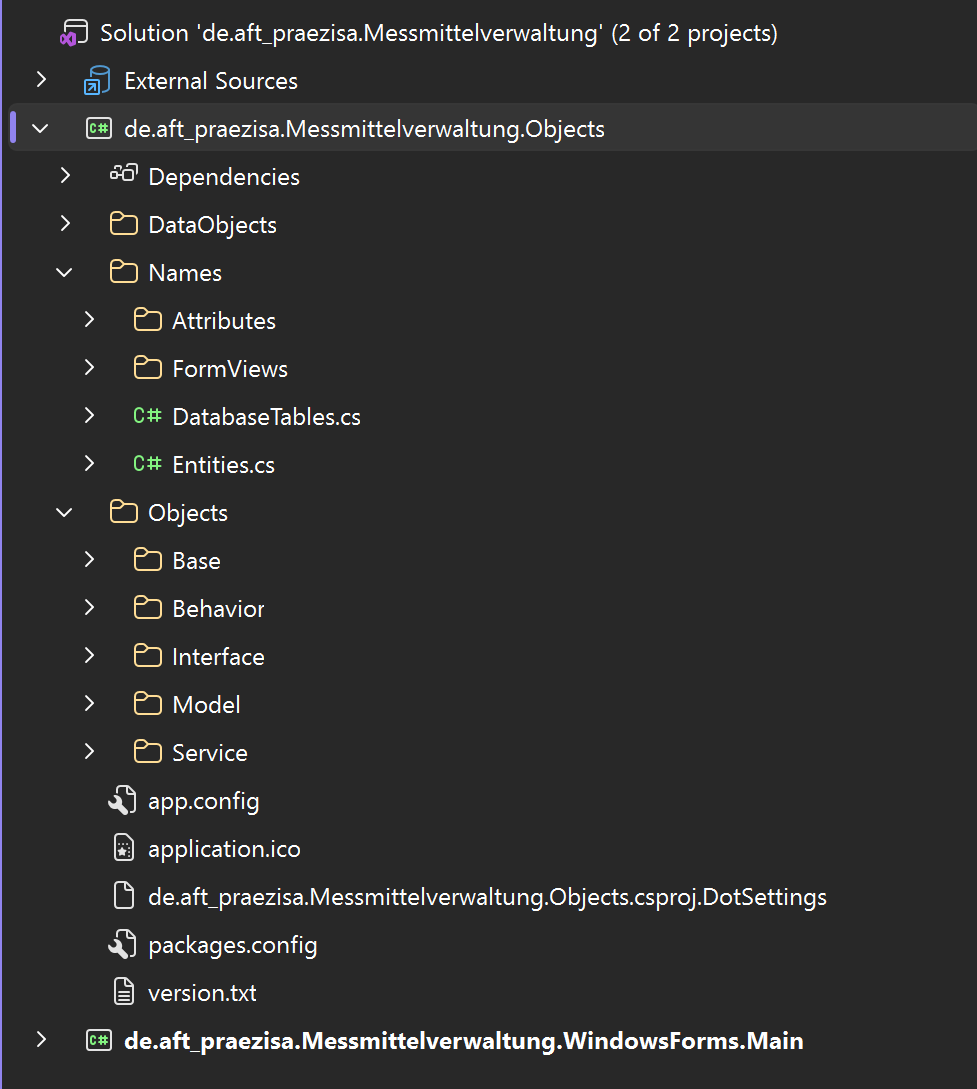Select the FormViews folder name
This screenshot has height=1089, width=977.
230,369
